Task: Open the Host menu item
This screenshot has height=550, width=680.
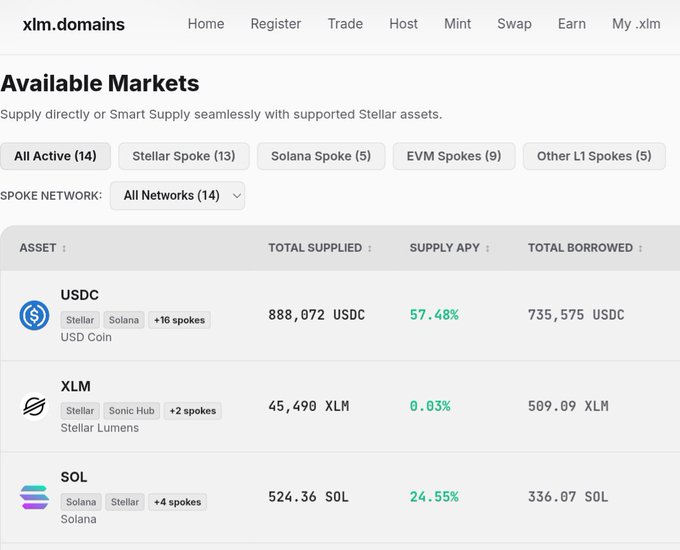Action: [x=403, y=24]
